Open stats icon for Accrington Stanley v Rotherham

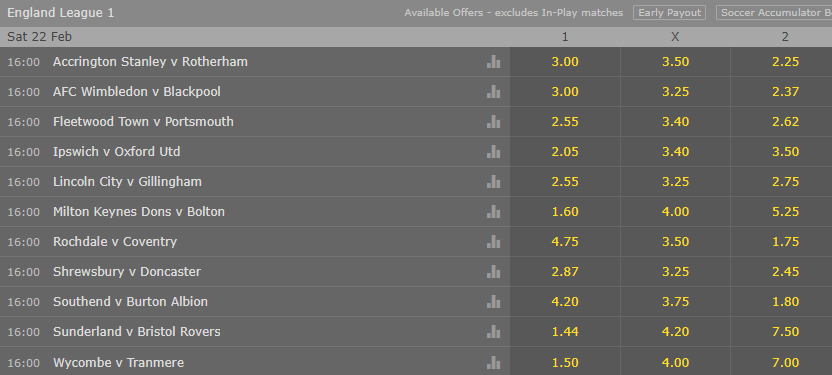(x=493, y=62)
